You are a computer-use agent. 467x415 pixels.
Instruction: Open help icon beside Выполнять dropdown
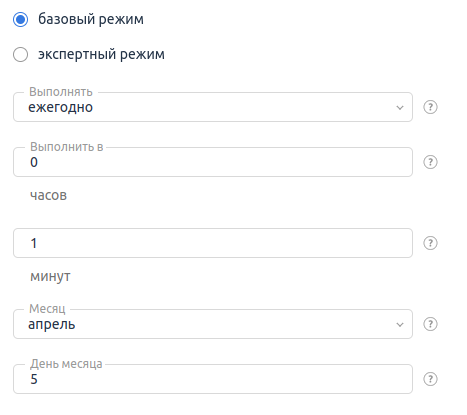tap(430, 107)
